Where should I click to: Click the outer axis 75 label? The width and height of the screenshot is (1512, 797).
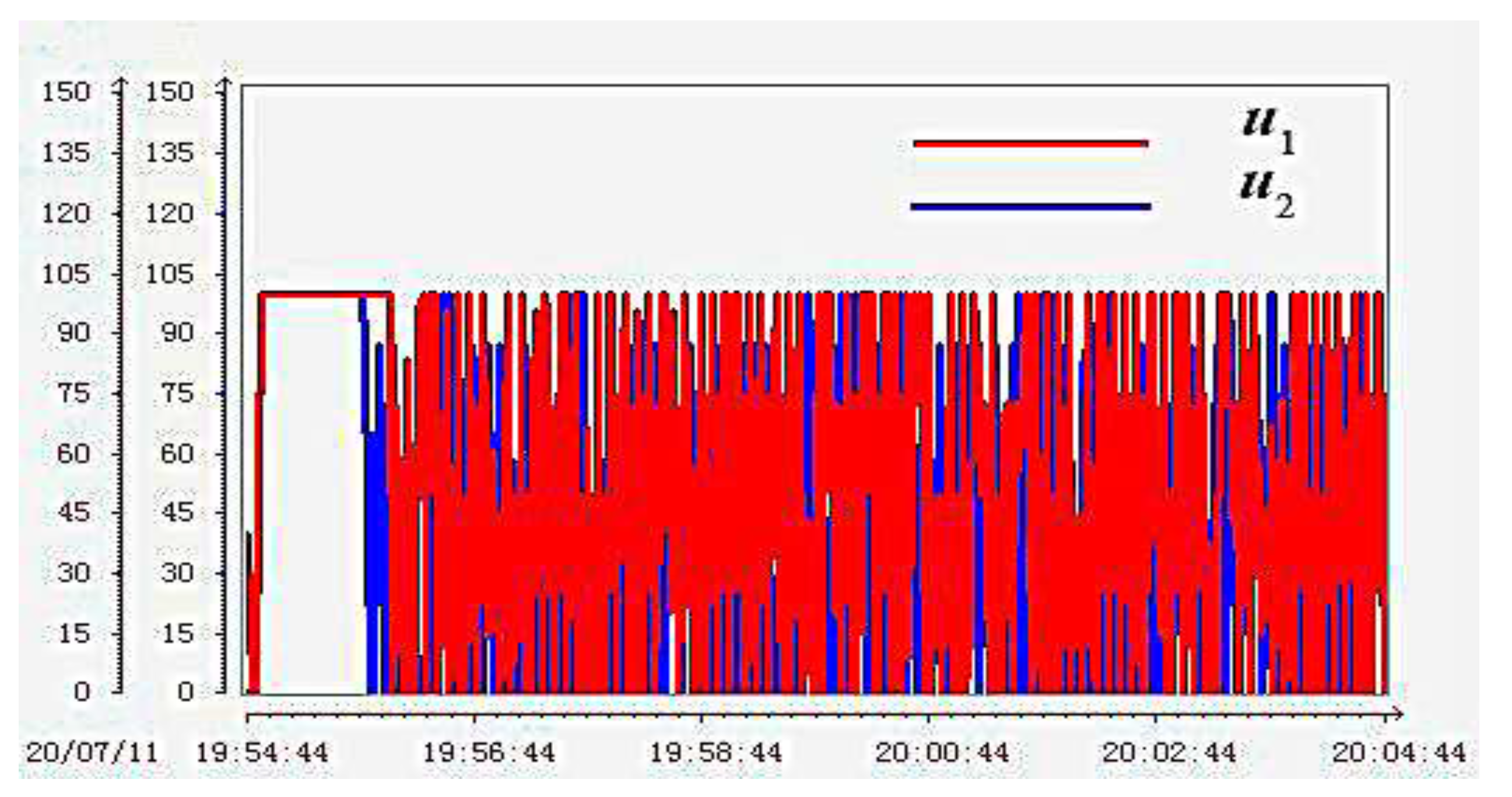click(x=73, y=393)
